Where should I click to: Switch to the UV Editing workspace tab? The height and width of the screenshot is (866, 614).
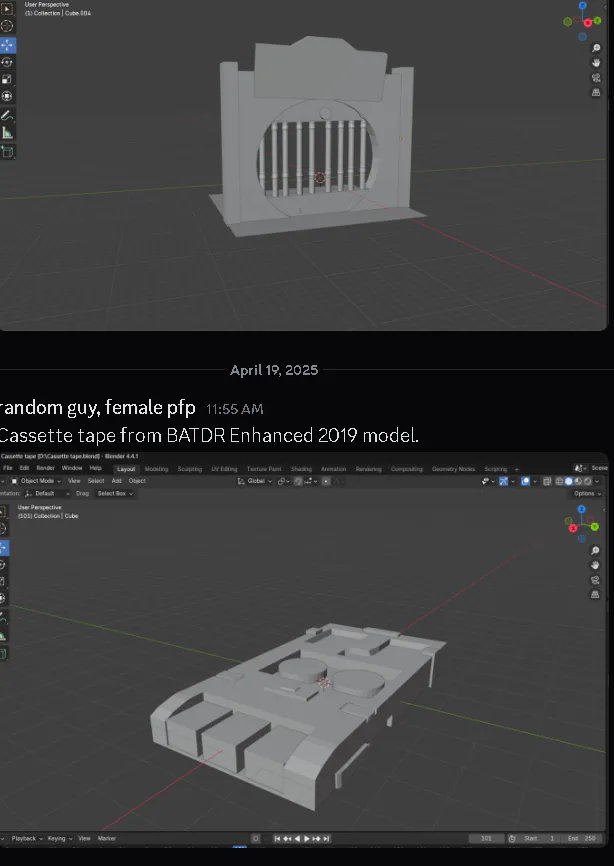point(224,469)
